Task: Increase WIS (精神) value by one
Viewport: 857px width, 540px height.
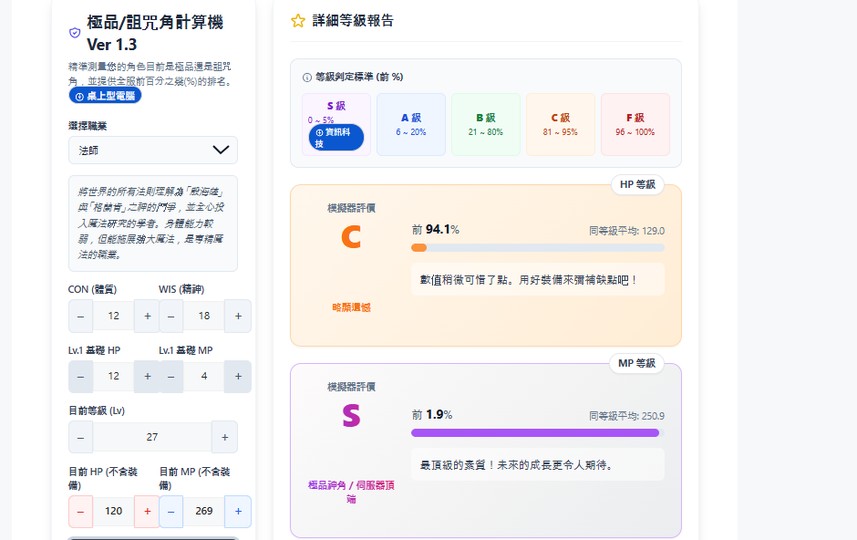Action: coord(238,316)
